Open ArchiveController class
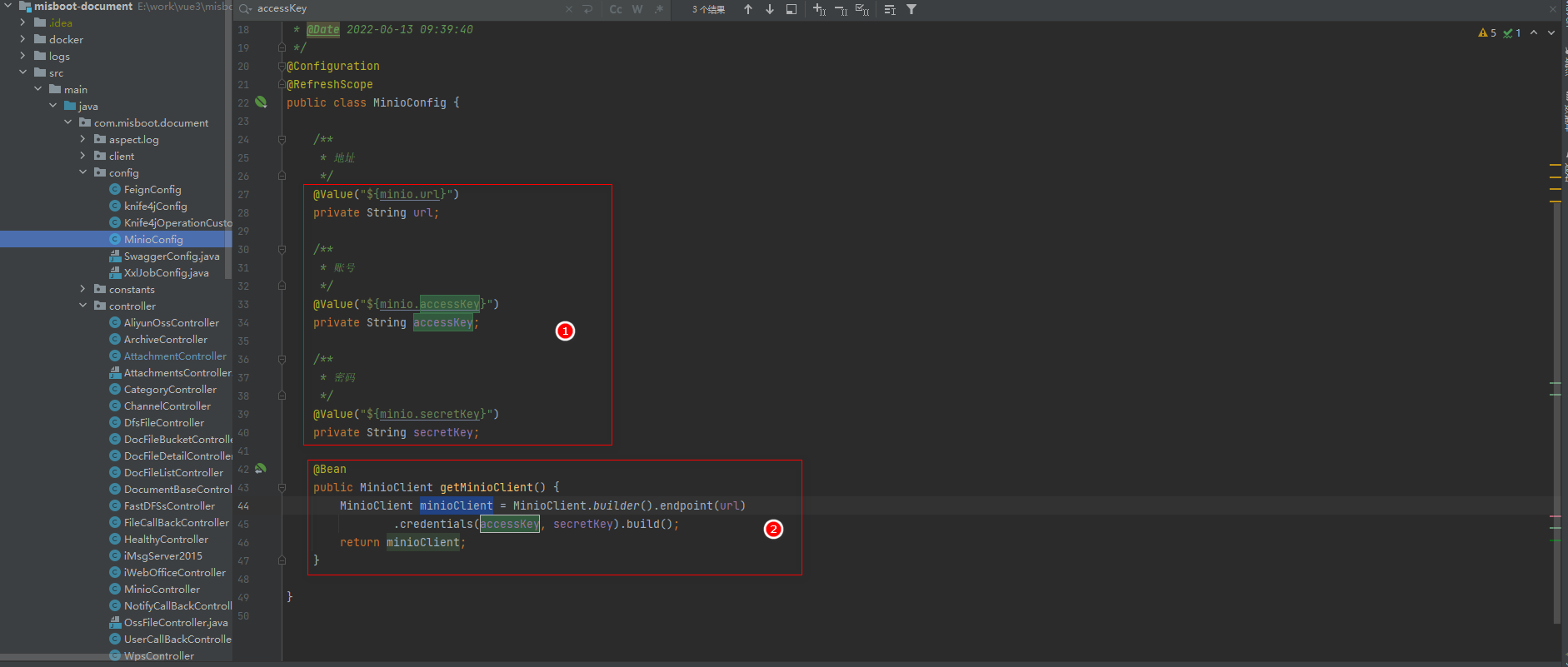Image resolution: width=1568 pixels, height=667 pixels. [x=165, y=339]
